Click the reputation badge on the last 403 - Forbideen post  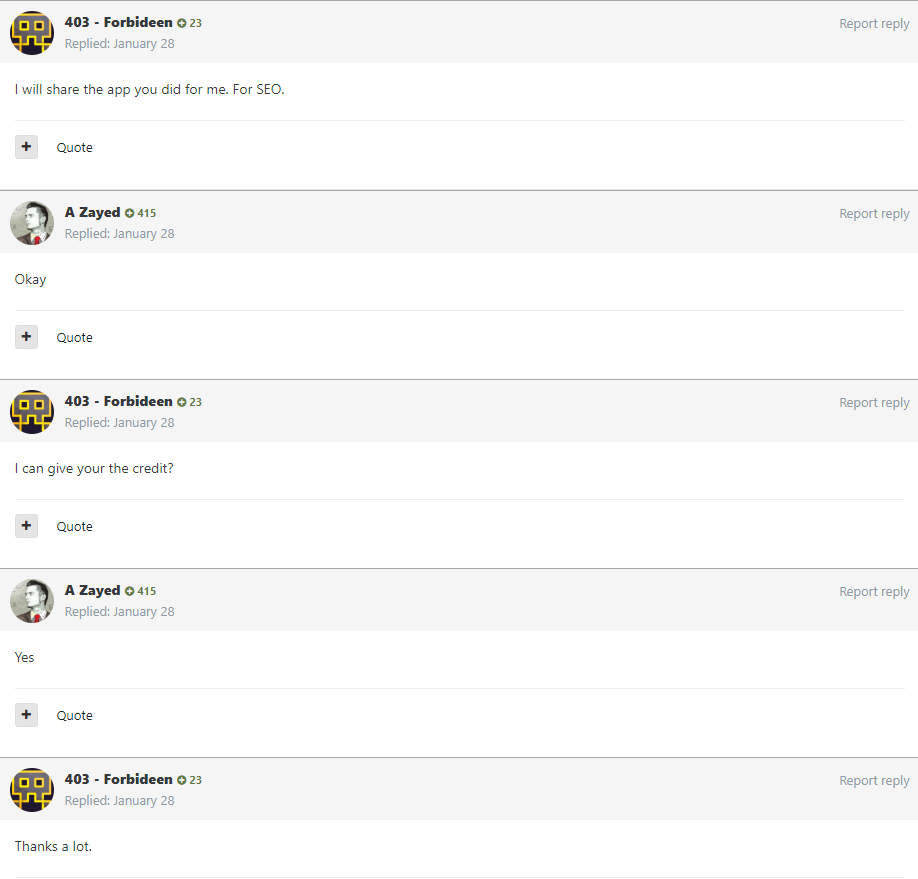[190, 779]
